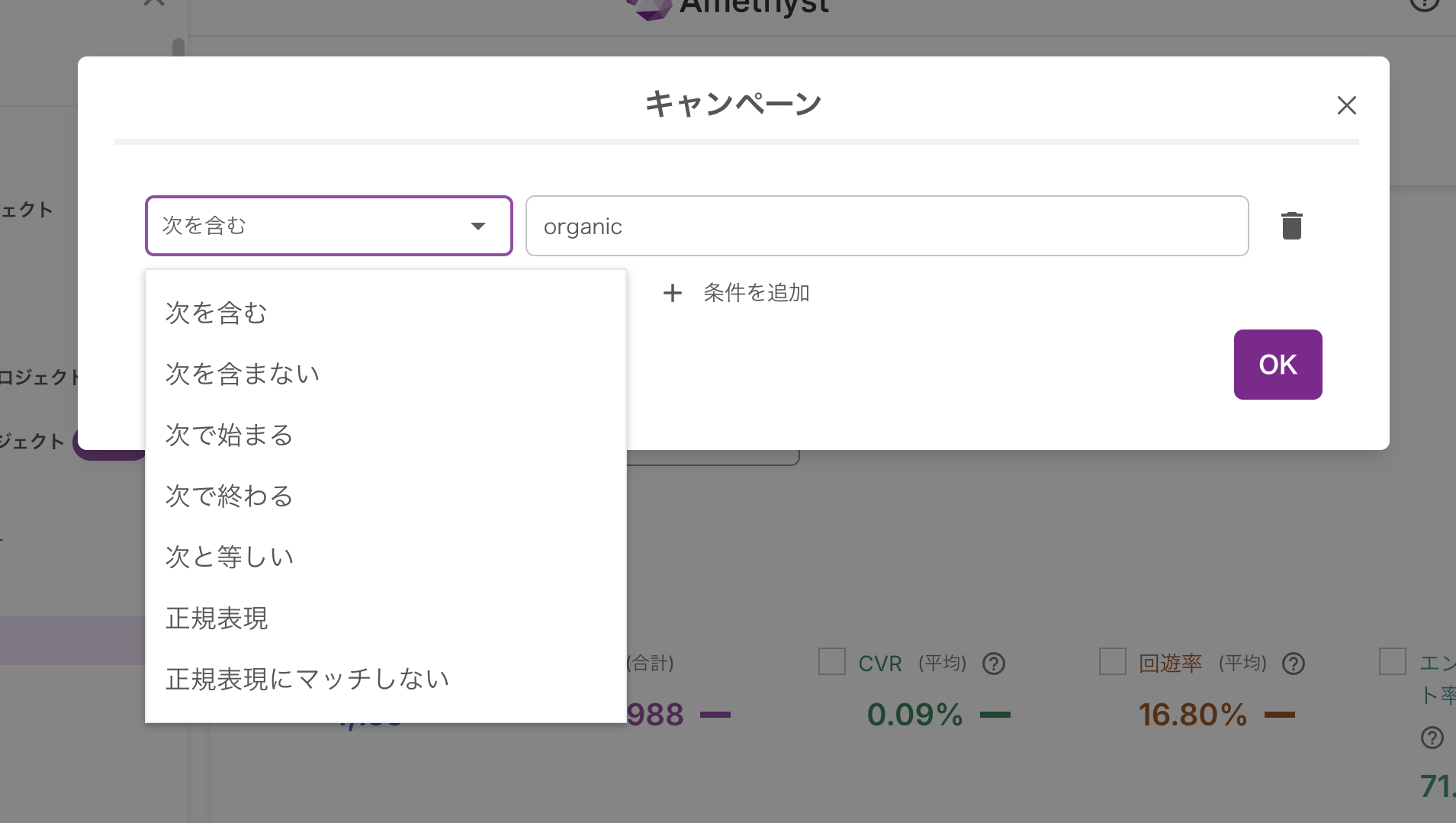Click the trash icon to delete the filter condition

(1290, 225)
